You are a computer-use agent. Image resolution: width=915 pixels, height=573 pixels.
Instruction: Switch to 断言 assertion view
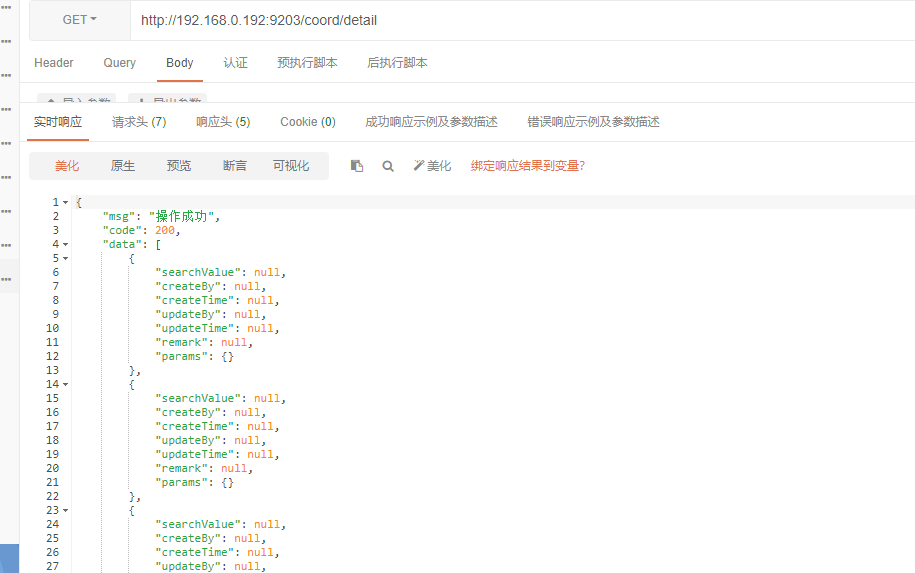[235, 166]
